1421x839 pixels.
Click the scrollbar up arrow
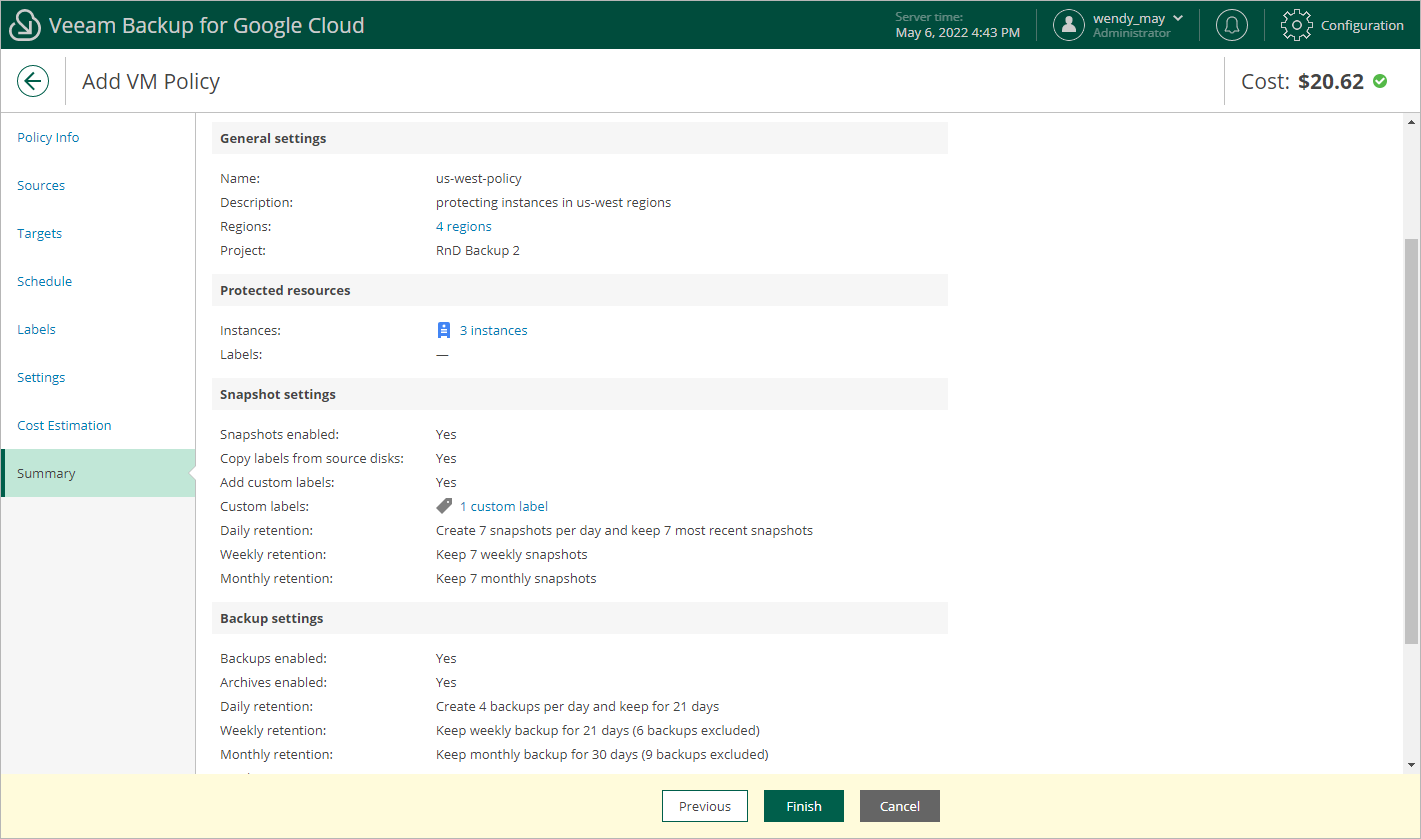coord(1411,120)
